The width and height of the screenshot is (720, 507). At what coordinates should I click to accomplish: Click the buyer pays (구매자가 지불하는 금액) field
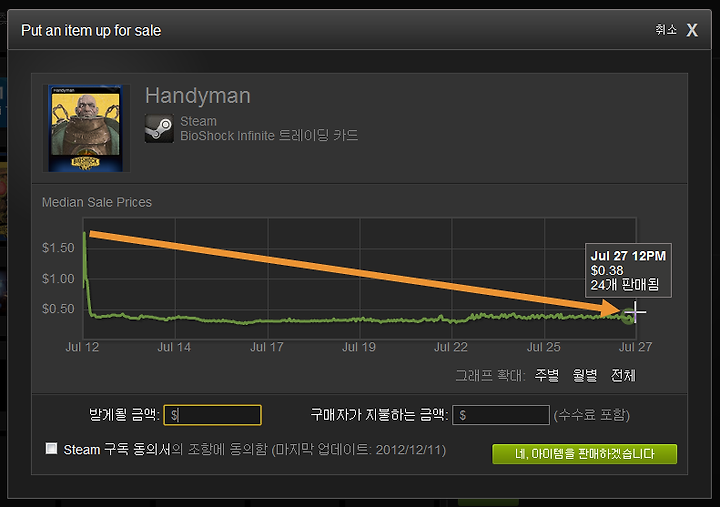pos(501,415)
